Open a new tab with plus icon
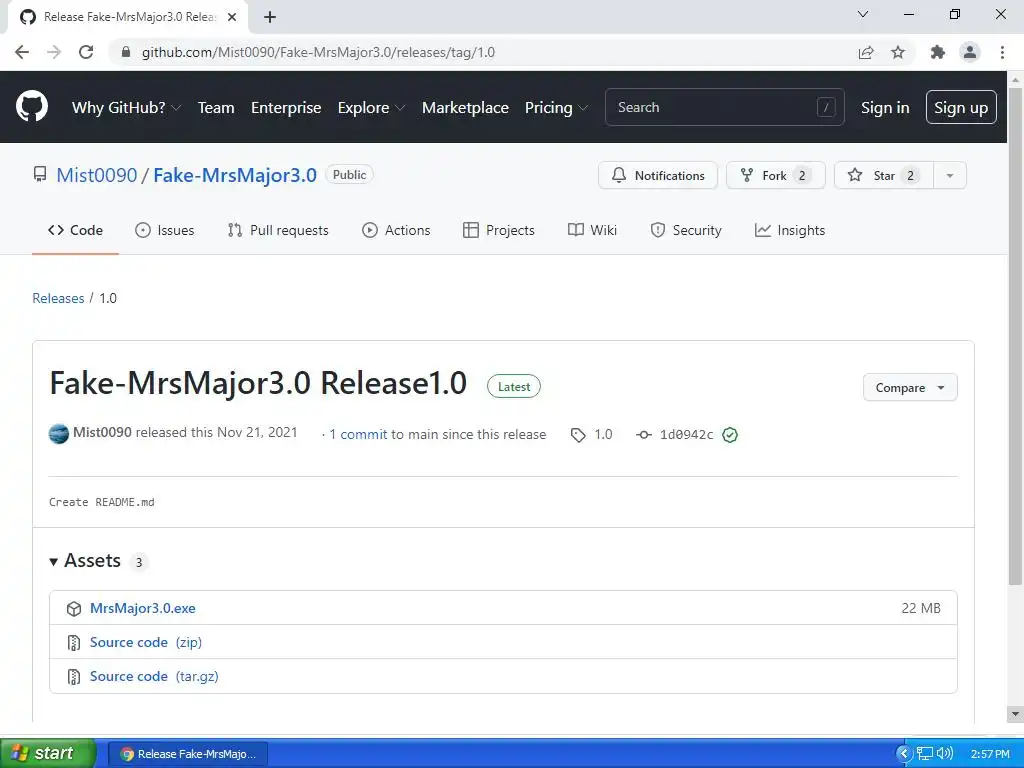 270,17
